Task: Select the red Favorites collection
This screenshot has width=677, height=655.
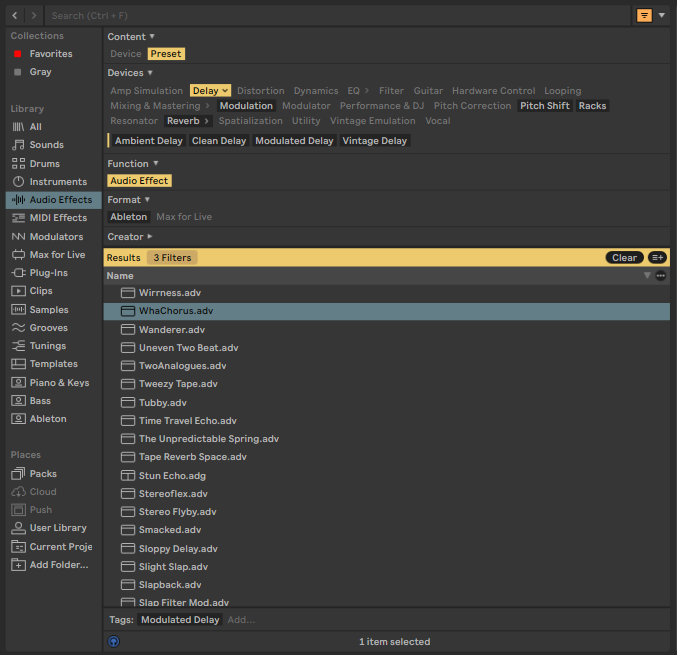Action: click(51, 54)
